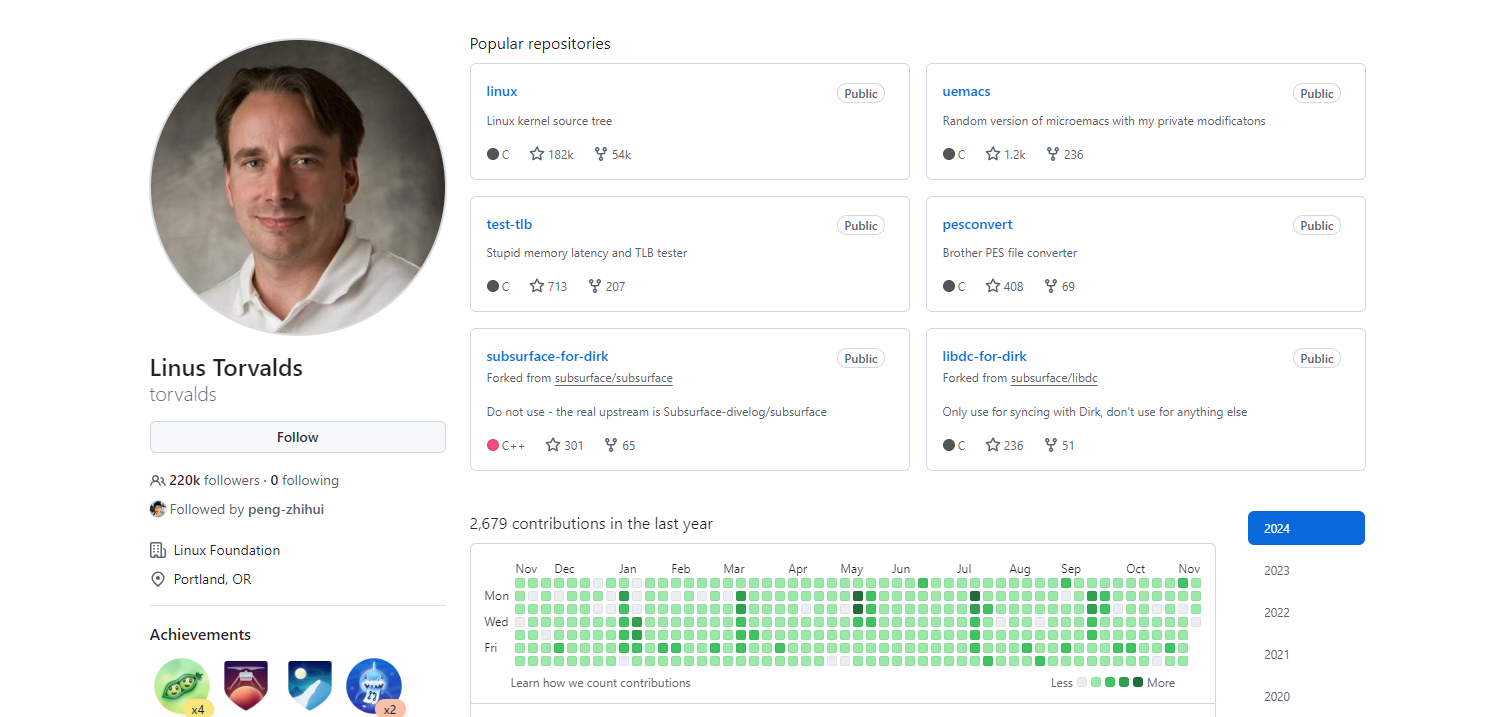Click the darkest green legend square
1489x717 pixels.
click(x=1138, y=683)
